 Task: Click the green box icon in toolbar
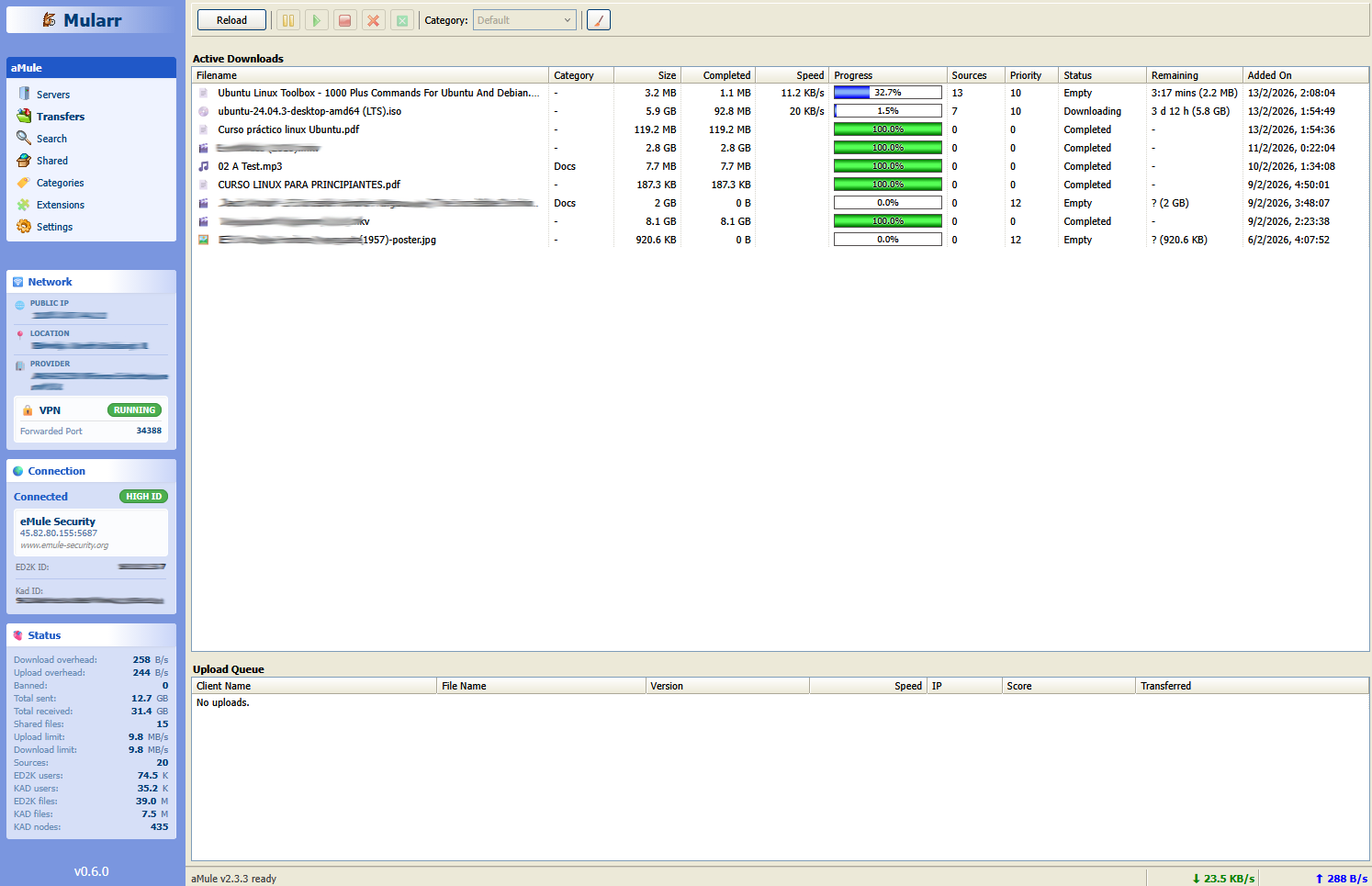click(x=402, y=20)
